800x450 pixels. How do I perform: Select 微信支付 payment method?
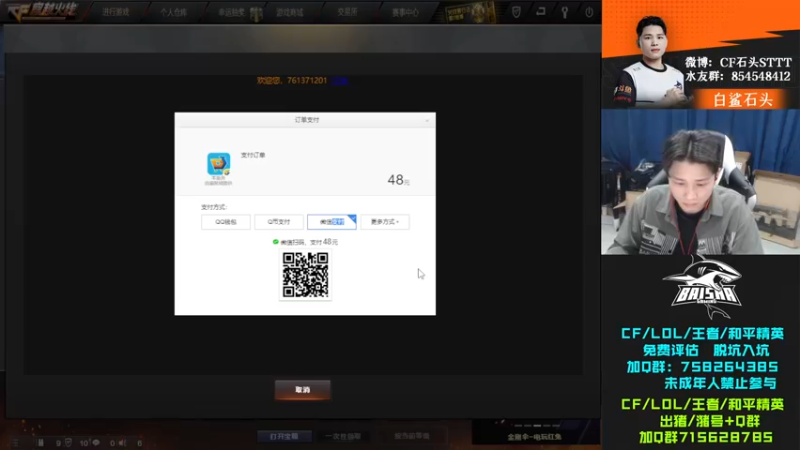[x=332, y=222]
